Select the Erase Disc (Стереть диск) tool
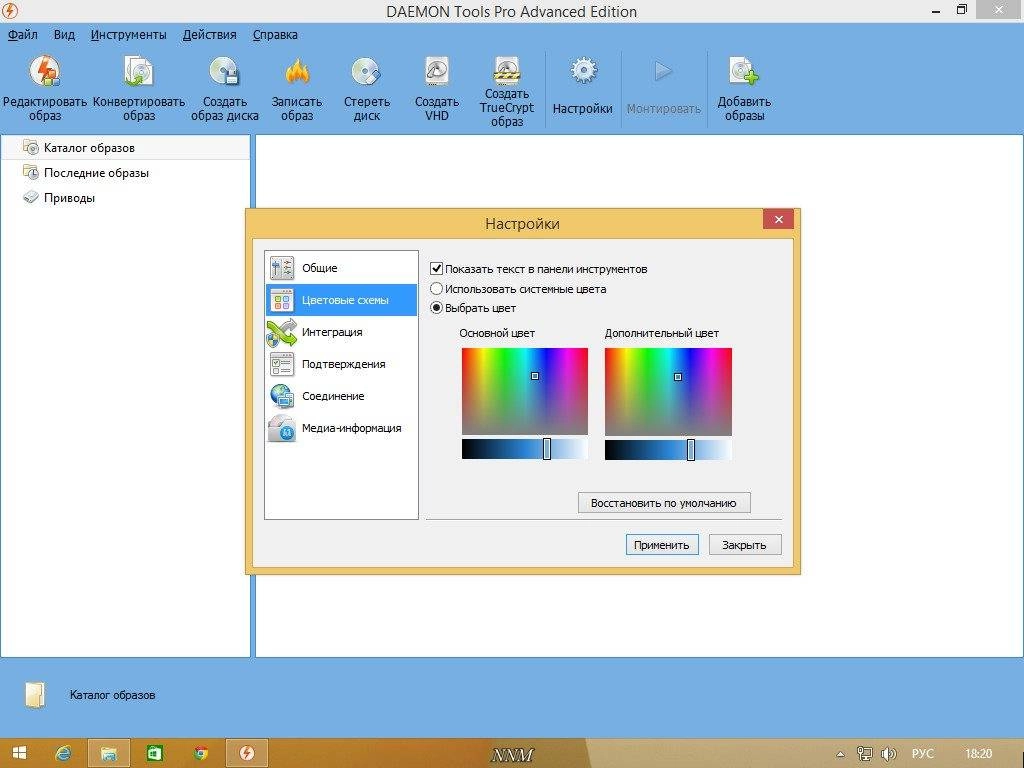 click(366, 71)
